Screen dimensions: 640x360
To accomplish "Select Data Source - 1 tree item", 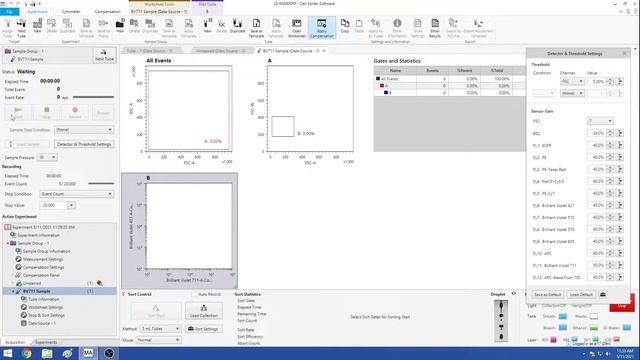I will click(x=42, y=323).
